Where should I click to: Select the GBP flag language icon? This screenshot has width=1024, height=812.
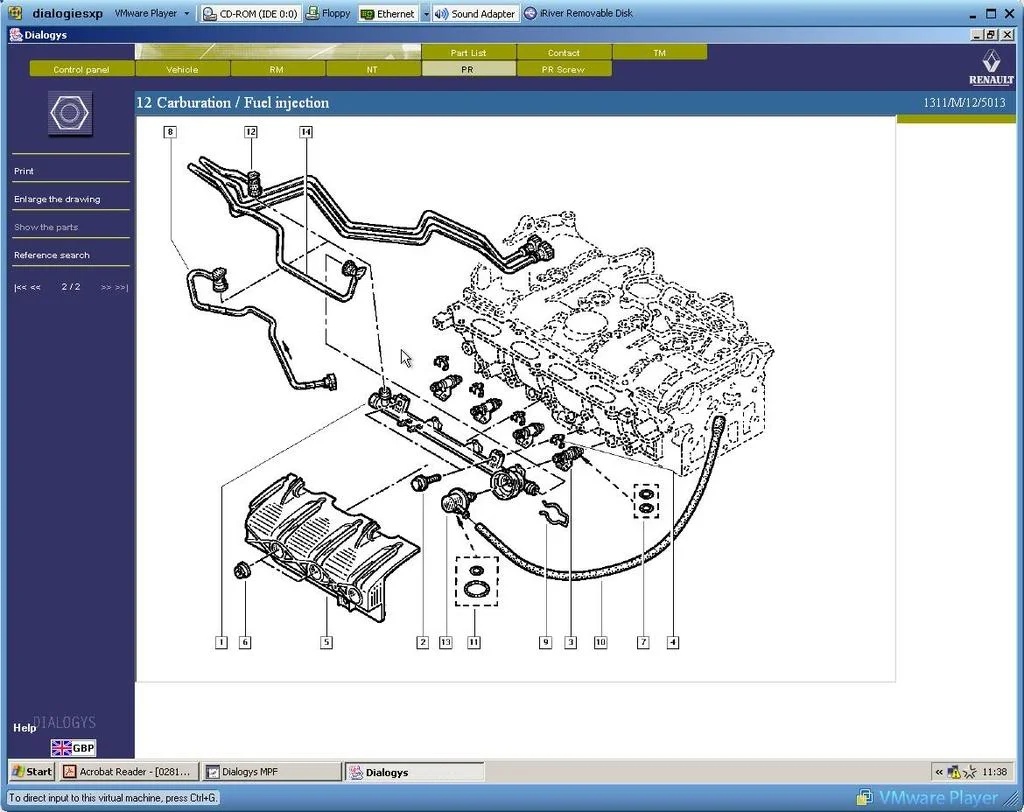click(73, 748)
